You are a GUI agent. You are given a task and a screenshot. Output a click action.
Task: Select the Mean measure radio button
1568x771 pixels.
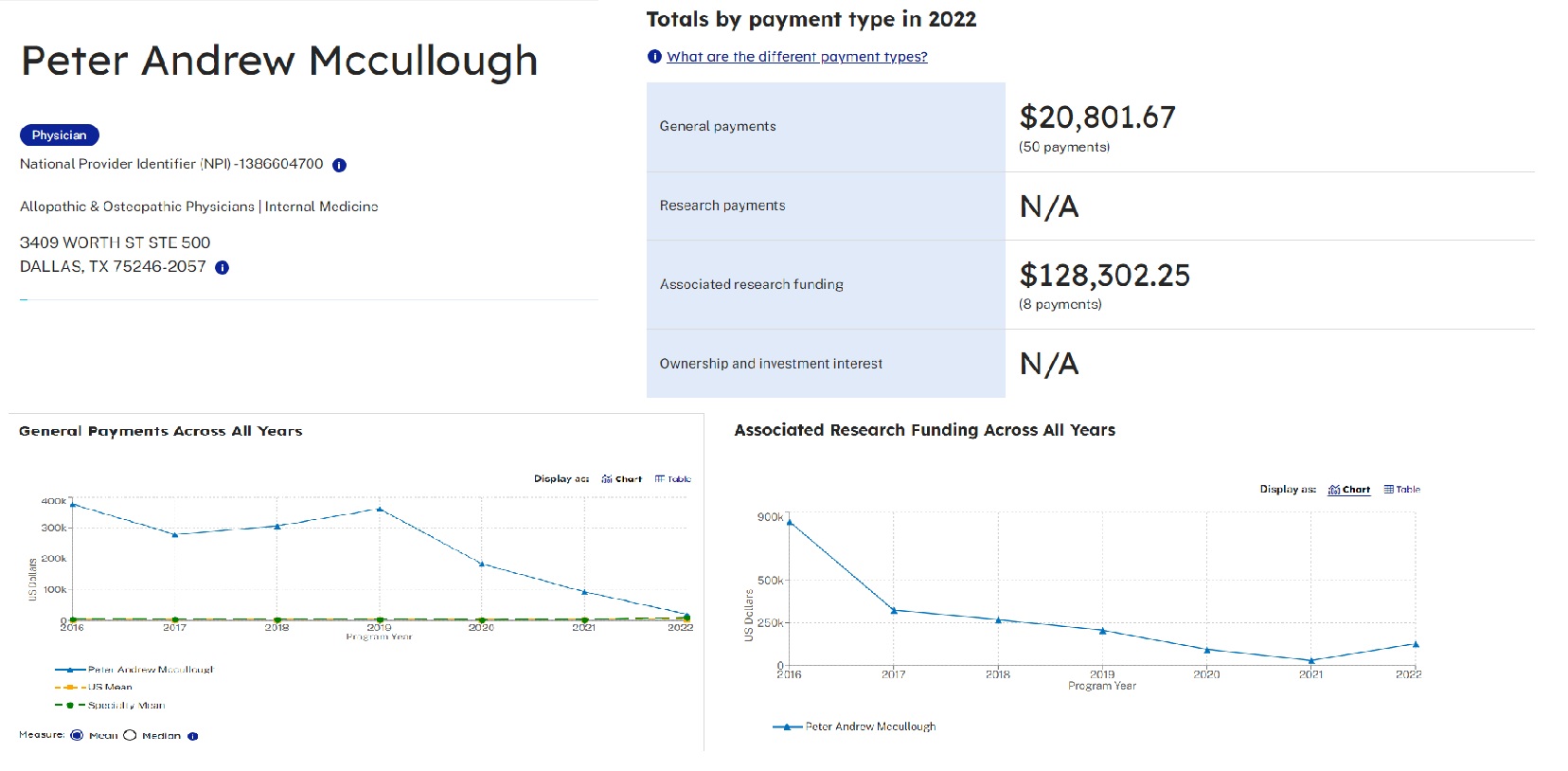coord(78,735)
